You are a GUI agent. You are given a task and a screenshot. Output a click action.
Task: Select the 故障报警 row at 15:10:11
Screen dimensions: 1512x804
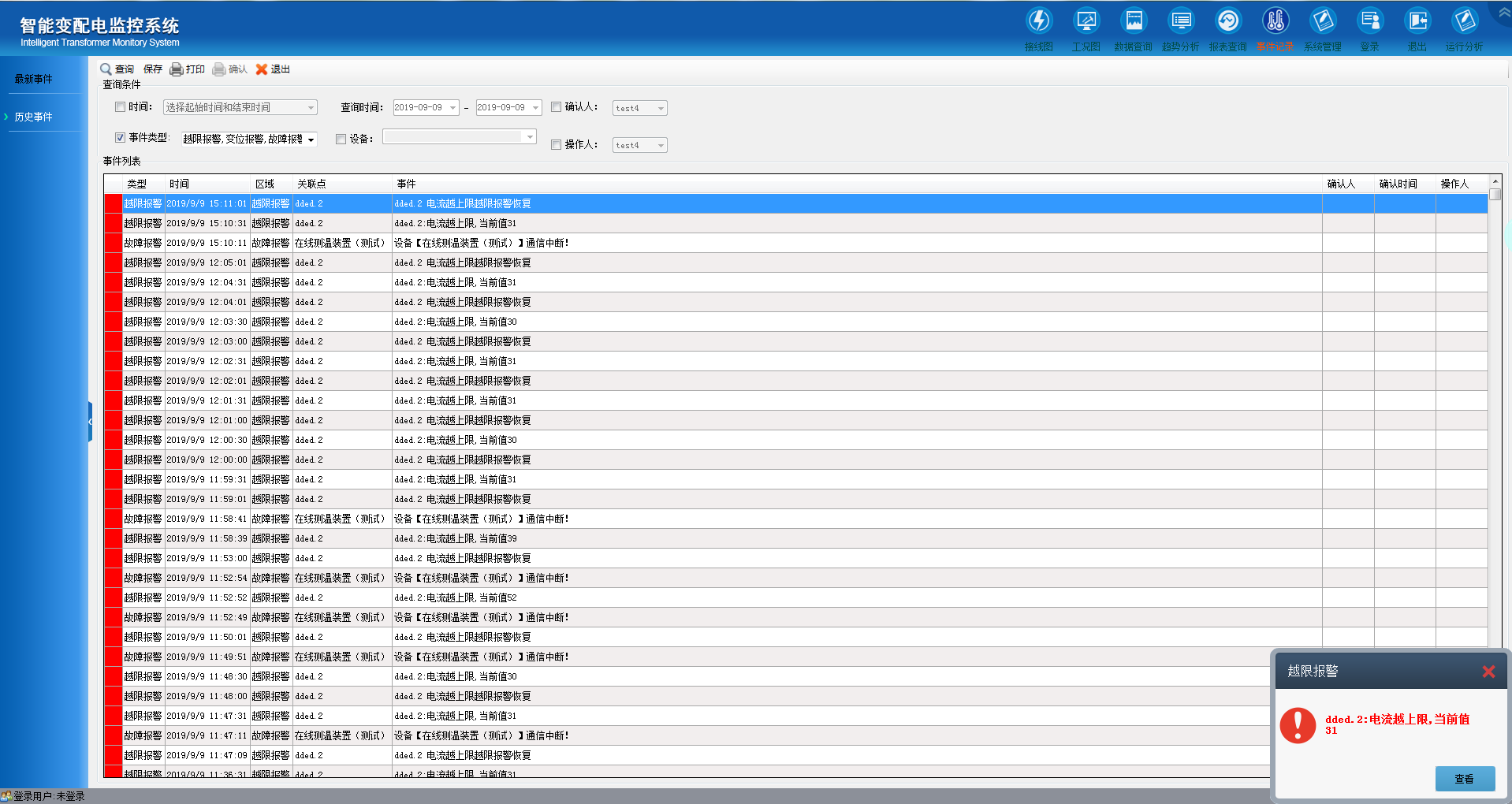click(x=796, y=243)
